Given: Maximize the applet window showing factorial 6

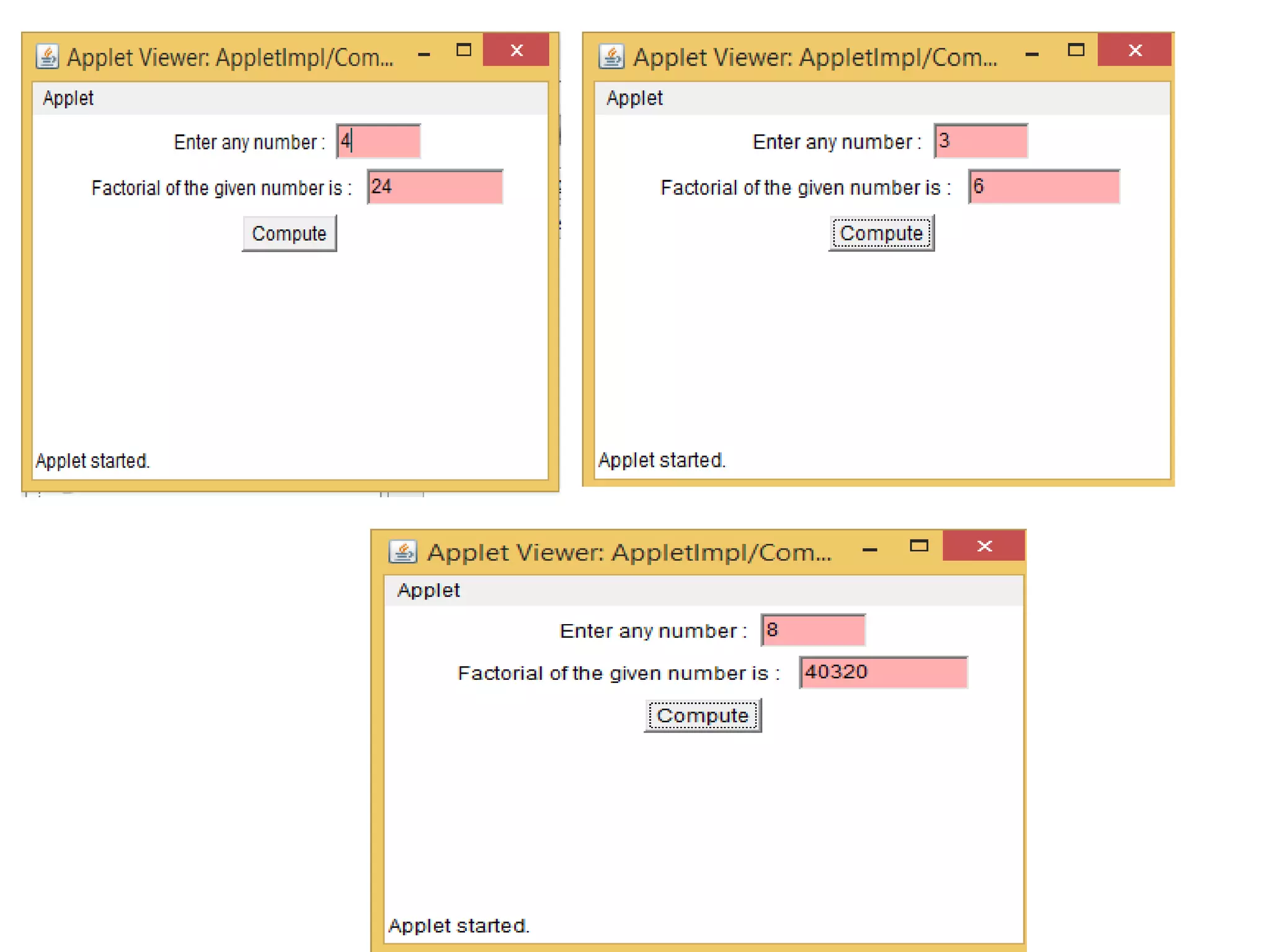Looking at the screenshot, I should [x=1076, y=50].
